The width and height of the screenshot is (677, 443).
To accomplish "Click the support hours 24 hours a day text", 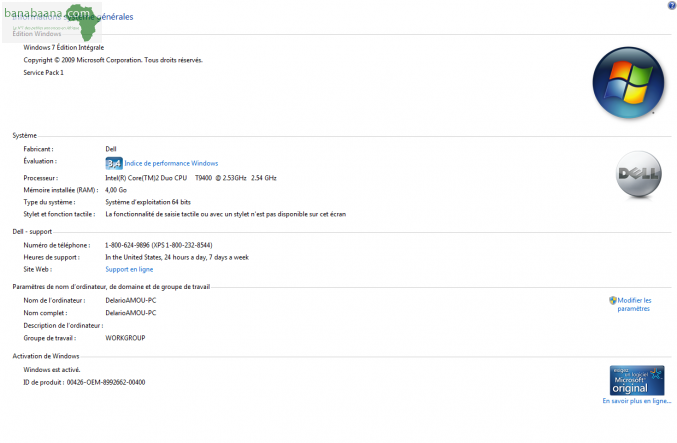I will click(177, 257).
